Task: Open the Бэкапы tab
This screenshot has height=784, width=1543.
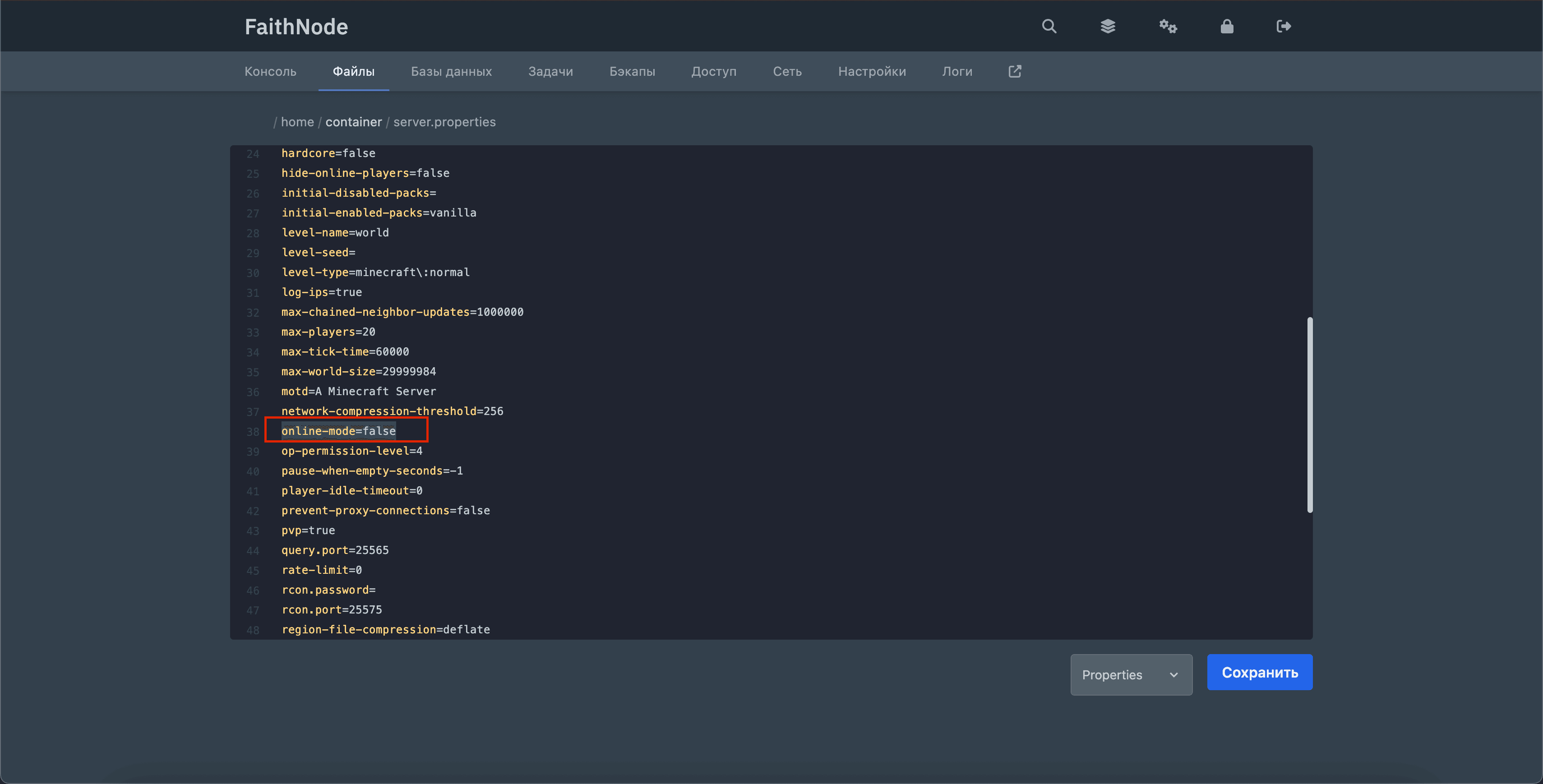Action: (632, 71)
